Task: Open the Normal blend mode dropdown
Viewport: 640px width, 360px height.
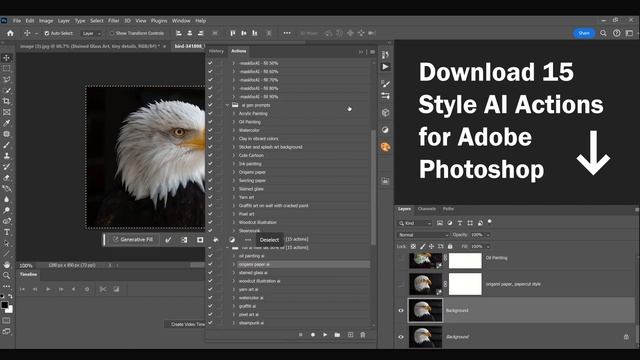Action: coord(423,235)
